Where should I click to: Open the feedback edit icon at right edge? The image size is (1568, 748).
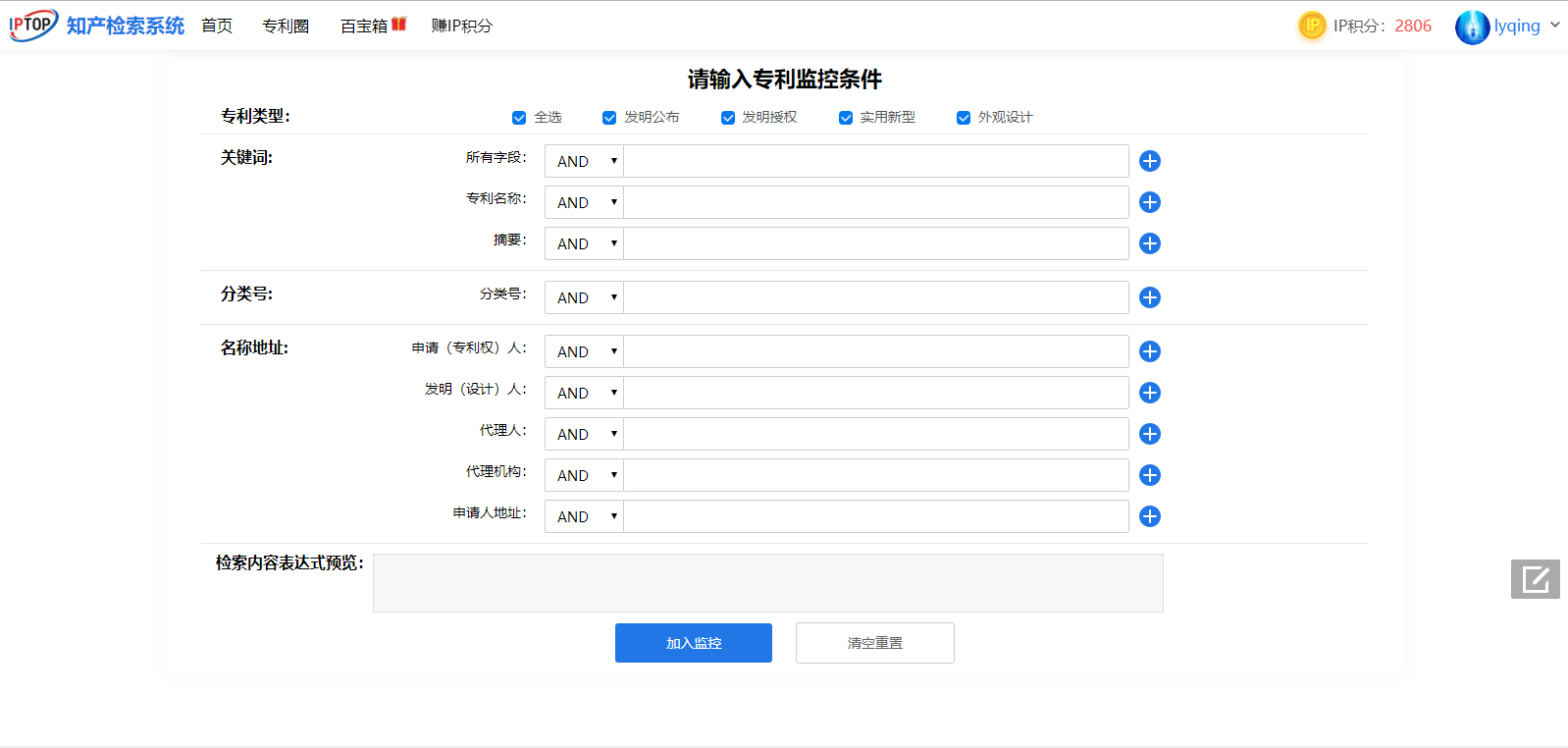point(1535,579)
